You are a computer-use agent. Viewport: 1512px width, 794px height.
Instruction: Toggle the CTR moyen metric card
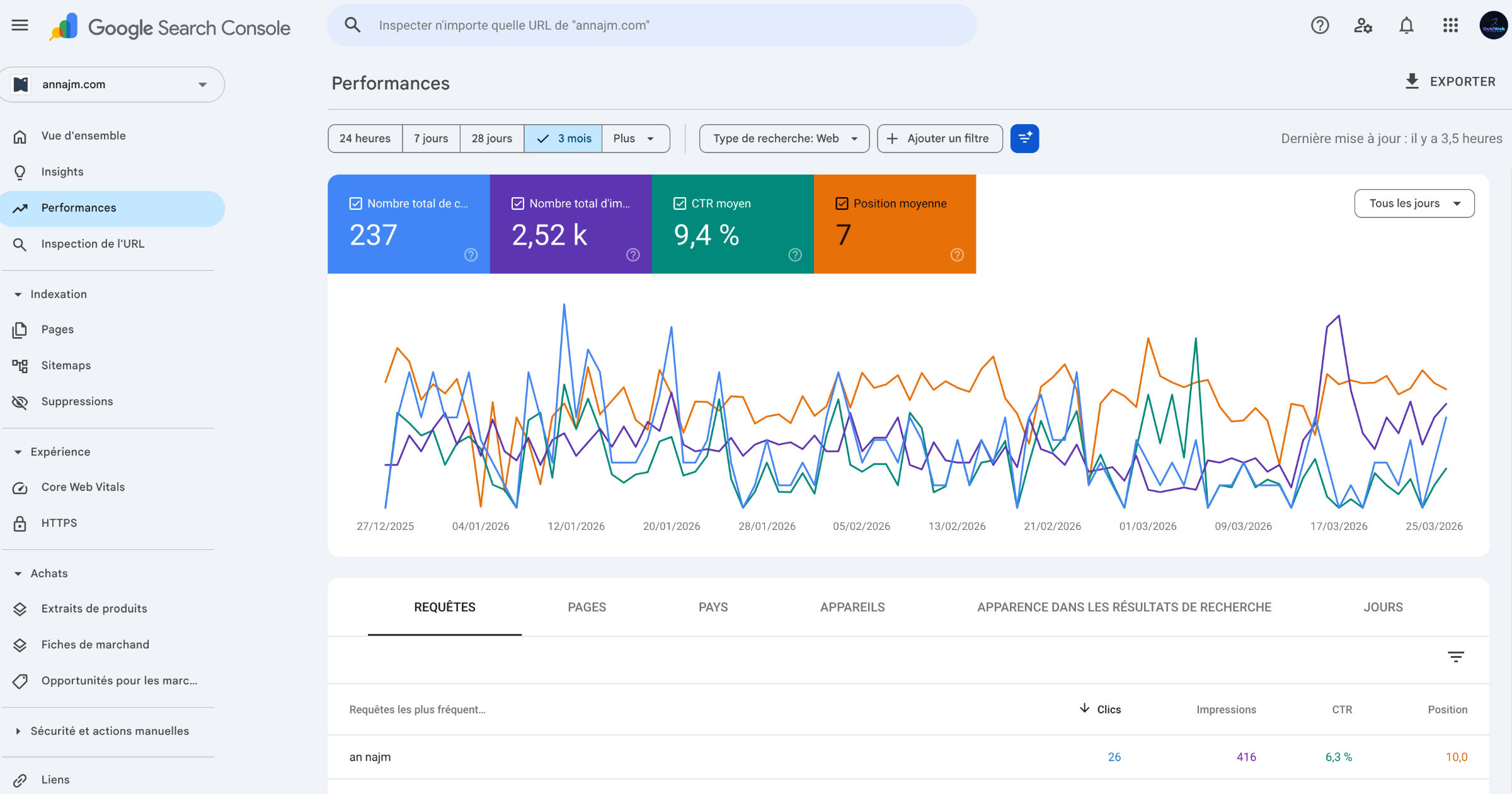(x=680, y=203)
